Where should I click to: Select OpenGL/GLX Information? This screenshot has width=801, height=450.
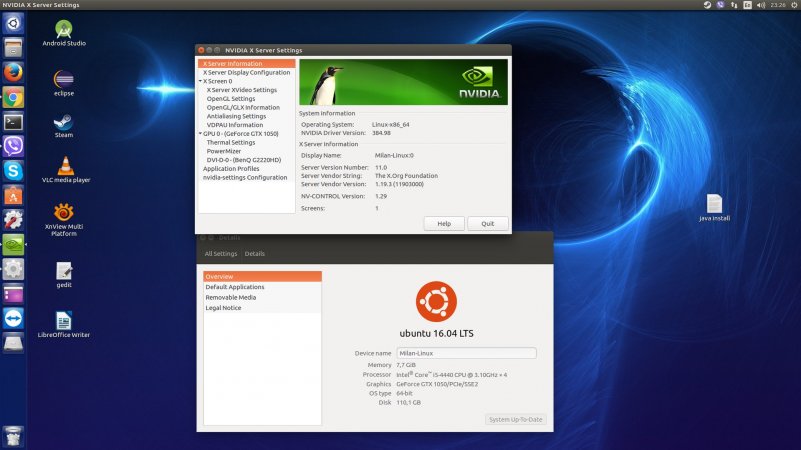(243, 107)
